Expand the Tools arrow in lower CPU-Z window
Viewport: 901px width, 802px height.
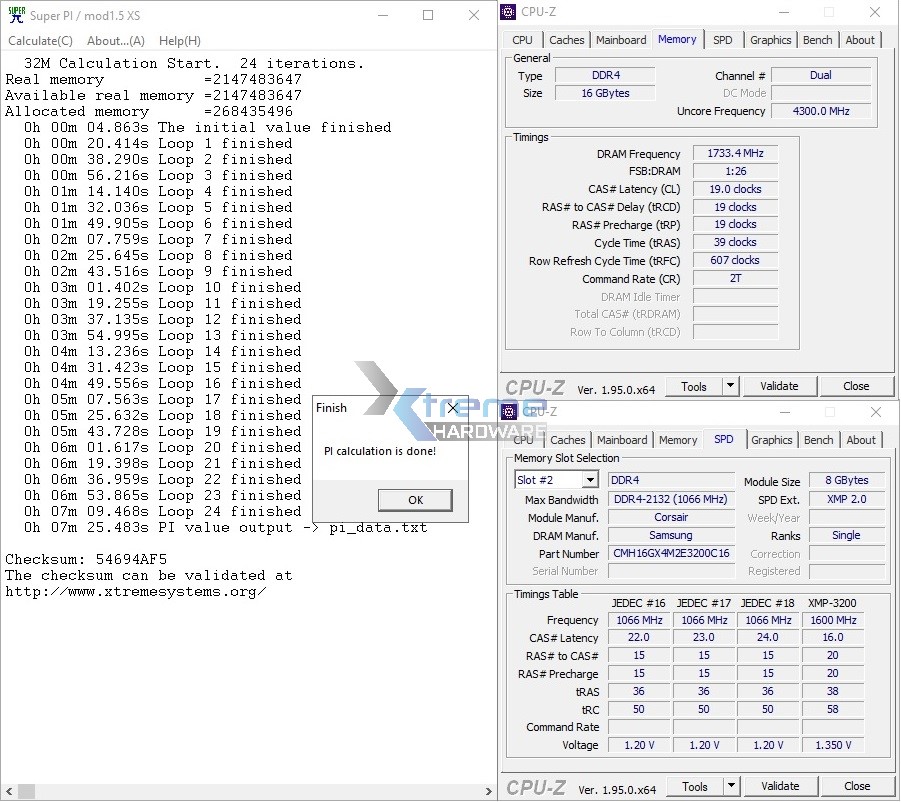pos(730,786)
